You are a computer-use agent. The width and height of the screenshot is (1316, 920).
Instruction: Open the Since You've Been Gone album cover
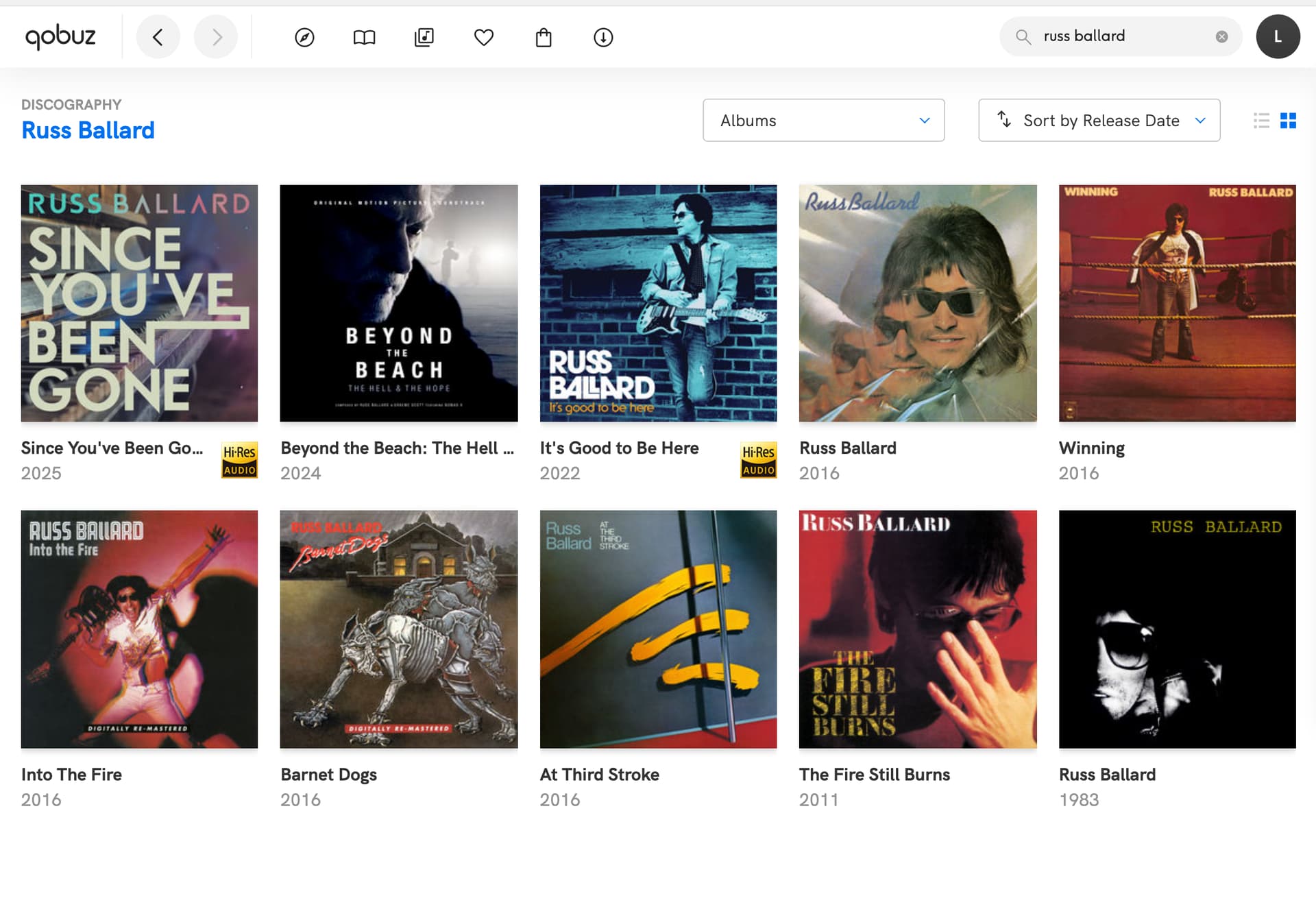coord(139,303)
